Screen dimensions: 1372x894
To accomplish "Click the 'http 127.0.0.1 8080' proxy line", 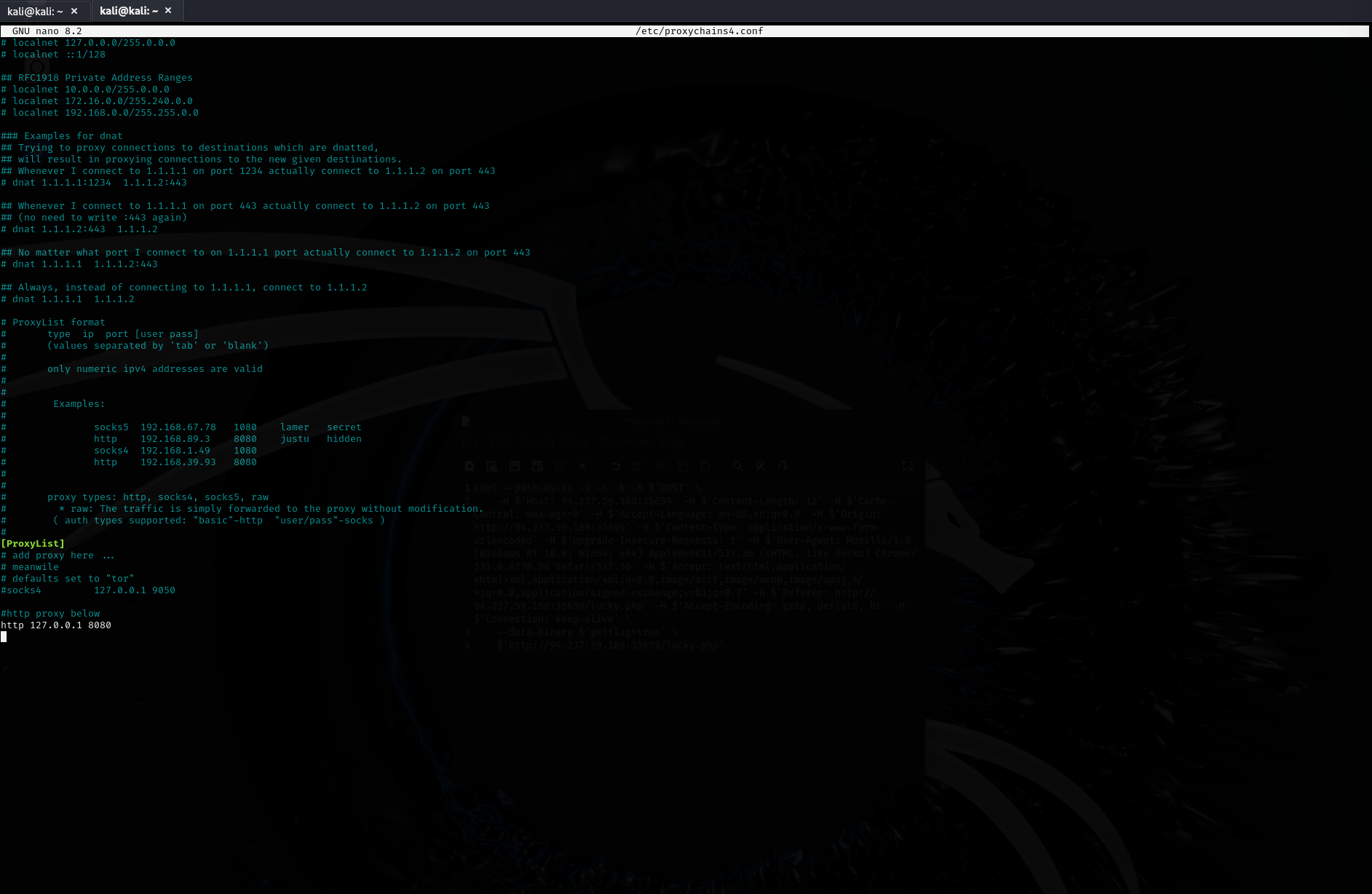I will [56, 625].
